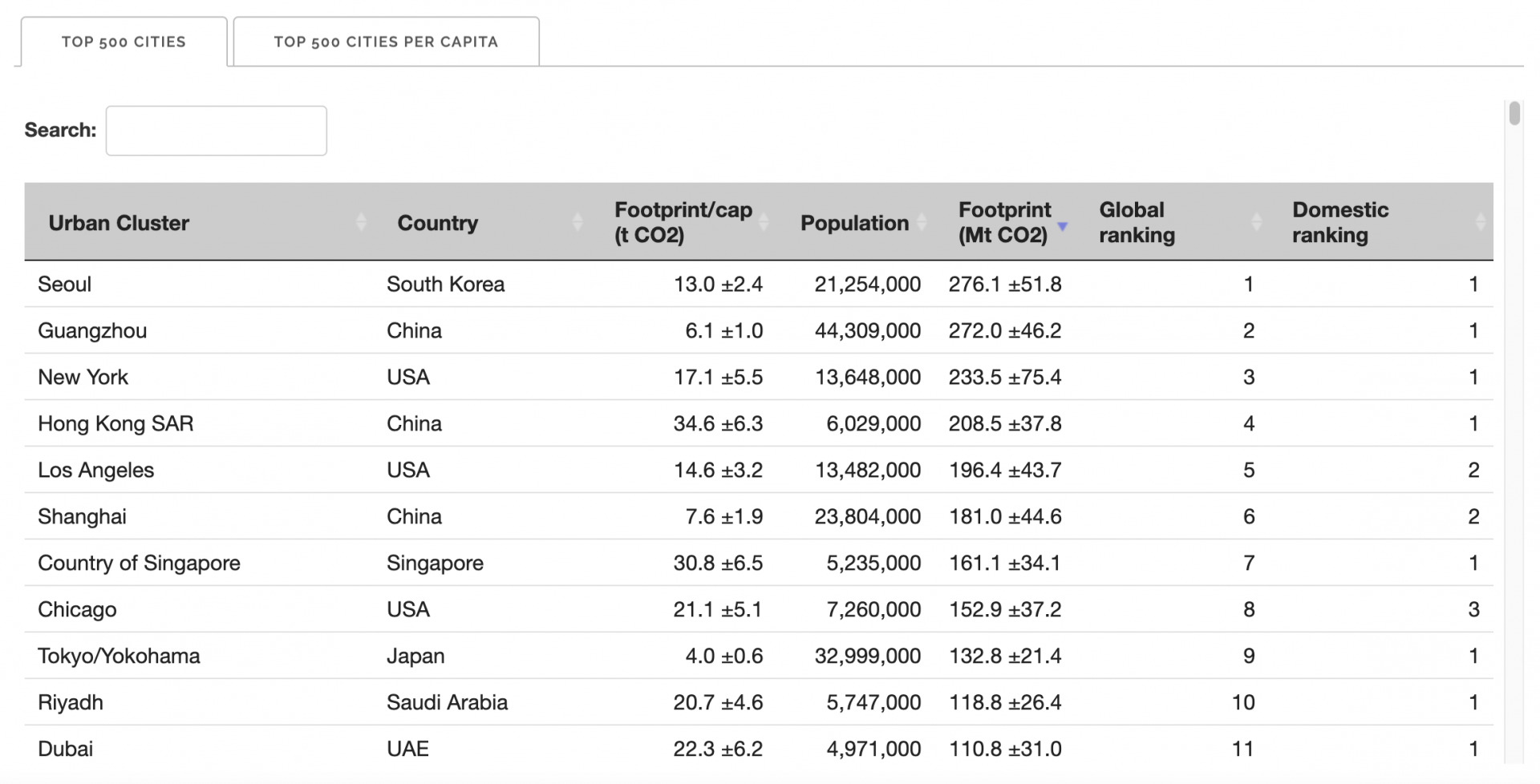Click Los Angeles population 13,482,000
1540x784 pixels.
pos(868,470)
